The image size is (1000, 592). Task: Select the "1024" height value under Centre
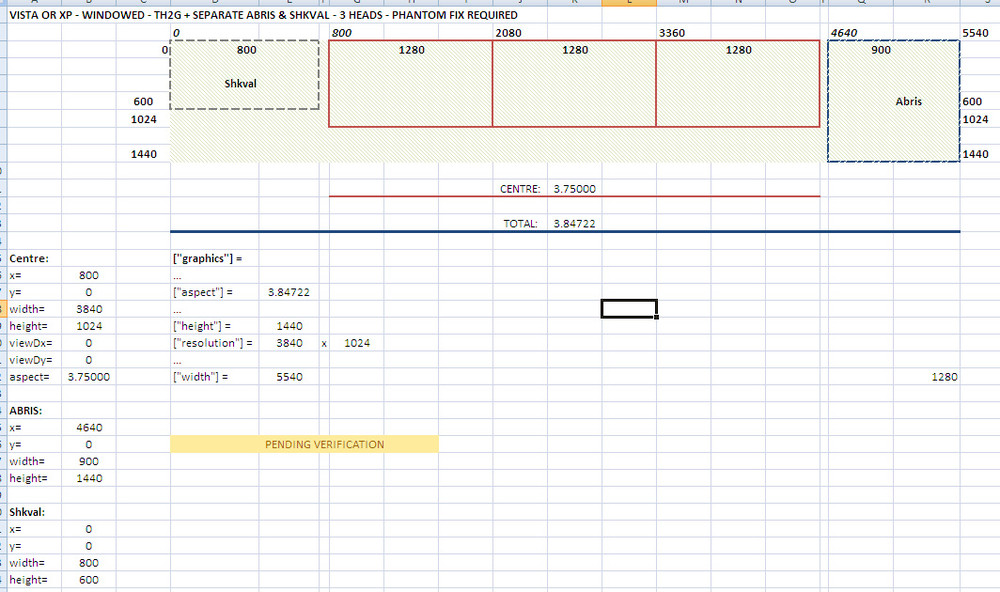89,326
